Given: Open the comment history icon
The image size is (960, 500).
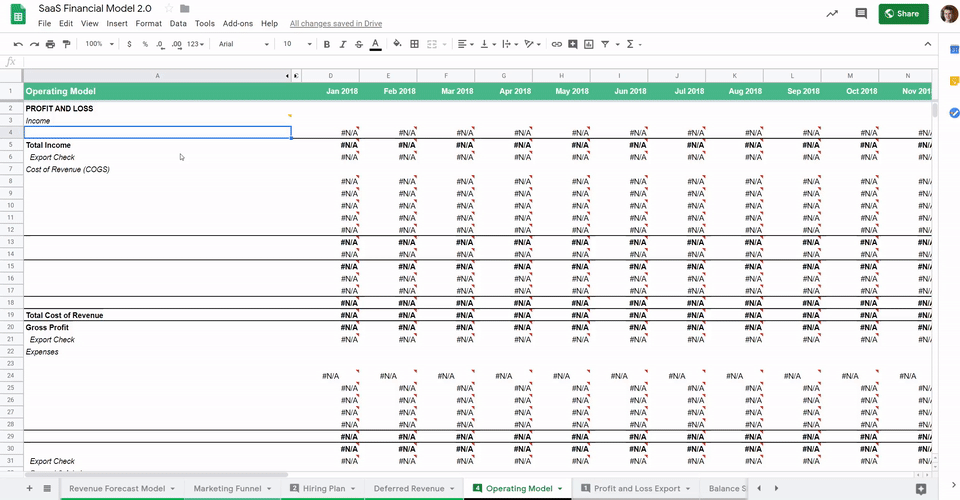Looking at the screenshot, I should (861, 14).
